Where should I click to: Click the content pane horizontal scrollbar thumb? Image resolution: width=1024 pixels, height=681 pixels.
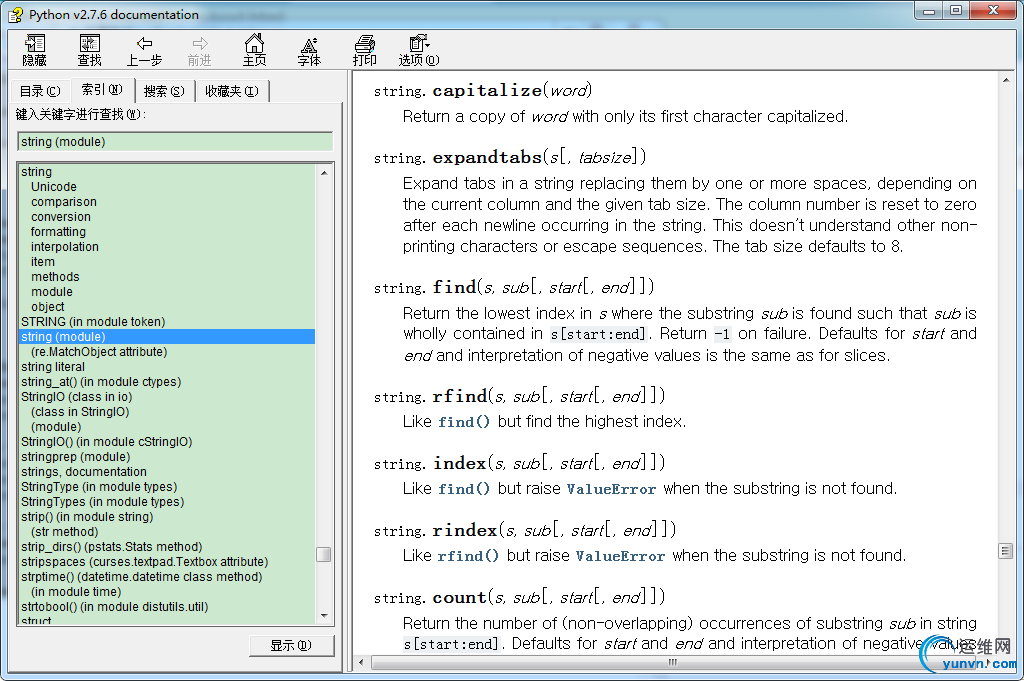[673, 662]
